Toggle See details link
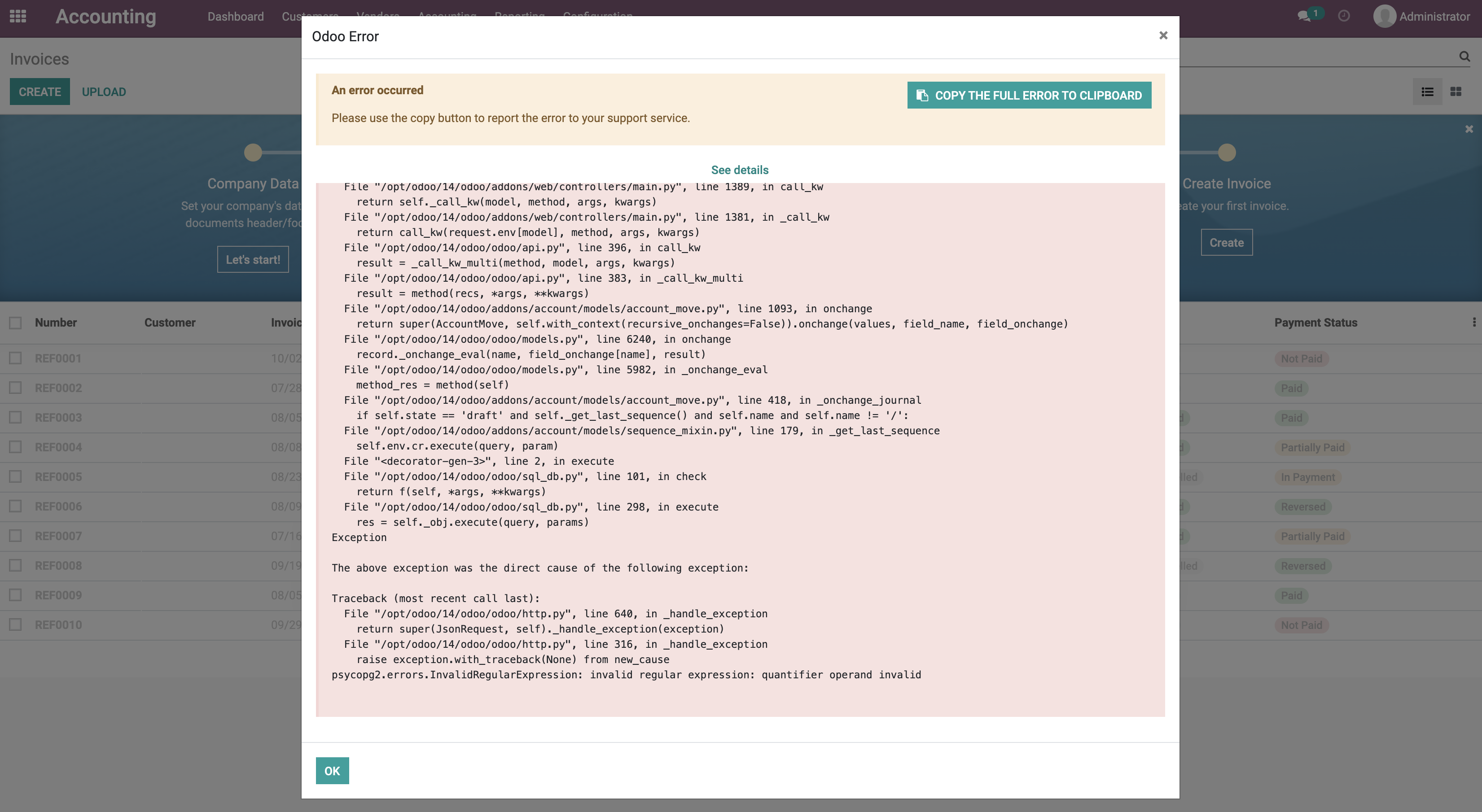The width and height of the screenshot is (1482, 812). pyautogui.click(x=740, y=170)
